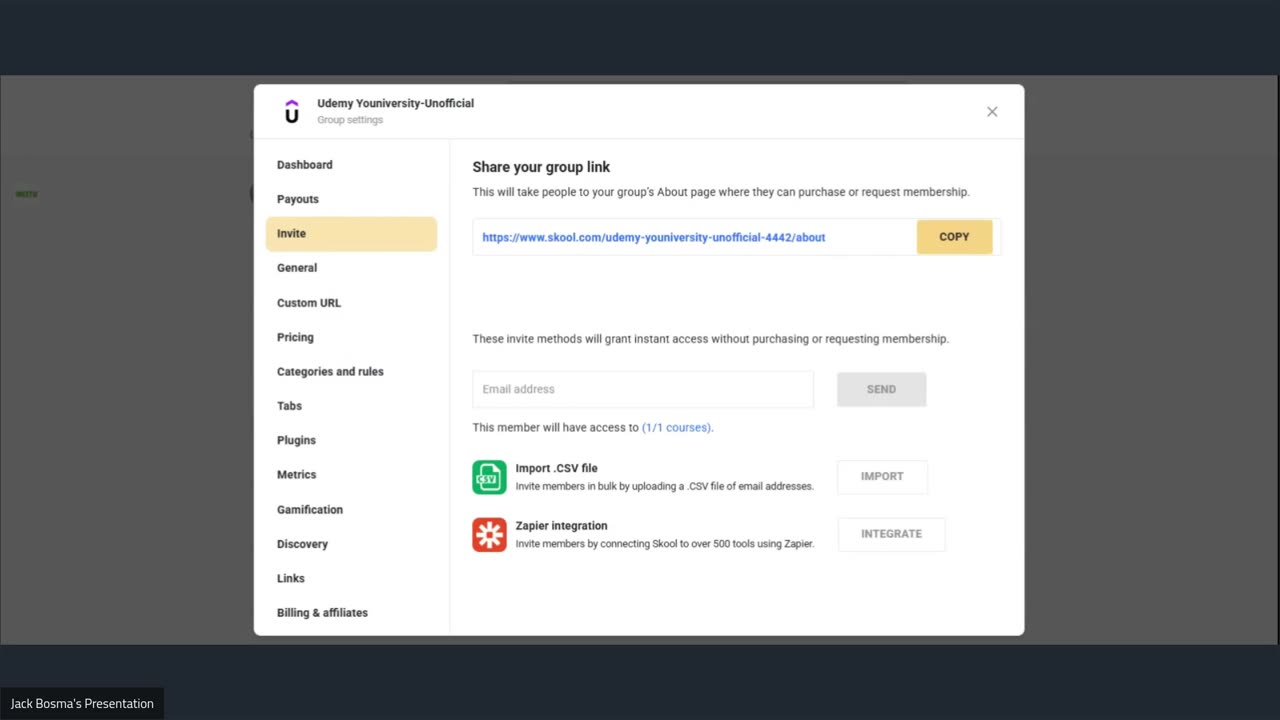Click the 'Udemy Youniversity-Unofficial' group name
This screenshot has width=1280, height=720.
click(x=395, y=103)
